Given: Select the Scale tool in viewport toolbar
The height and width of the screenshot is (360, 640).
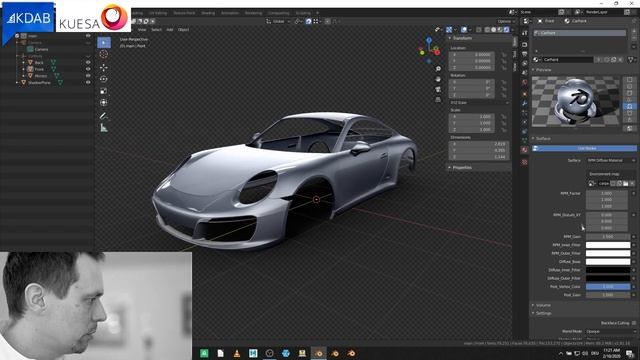Looking at the screenshot, I should pyautogui.click(x=104, y=91).
